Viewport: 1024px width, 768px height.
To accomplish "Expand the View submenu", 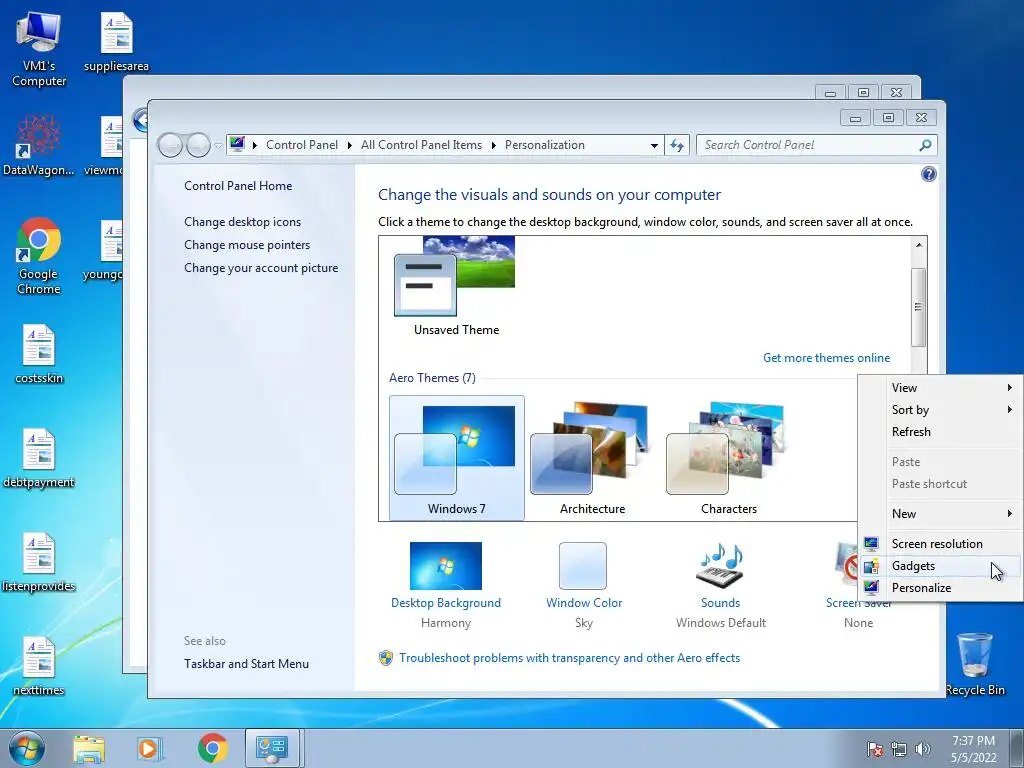I will pos(940,387).
